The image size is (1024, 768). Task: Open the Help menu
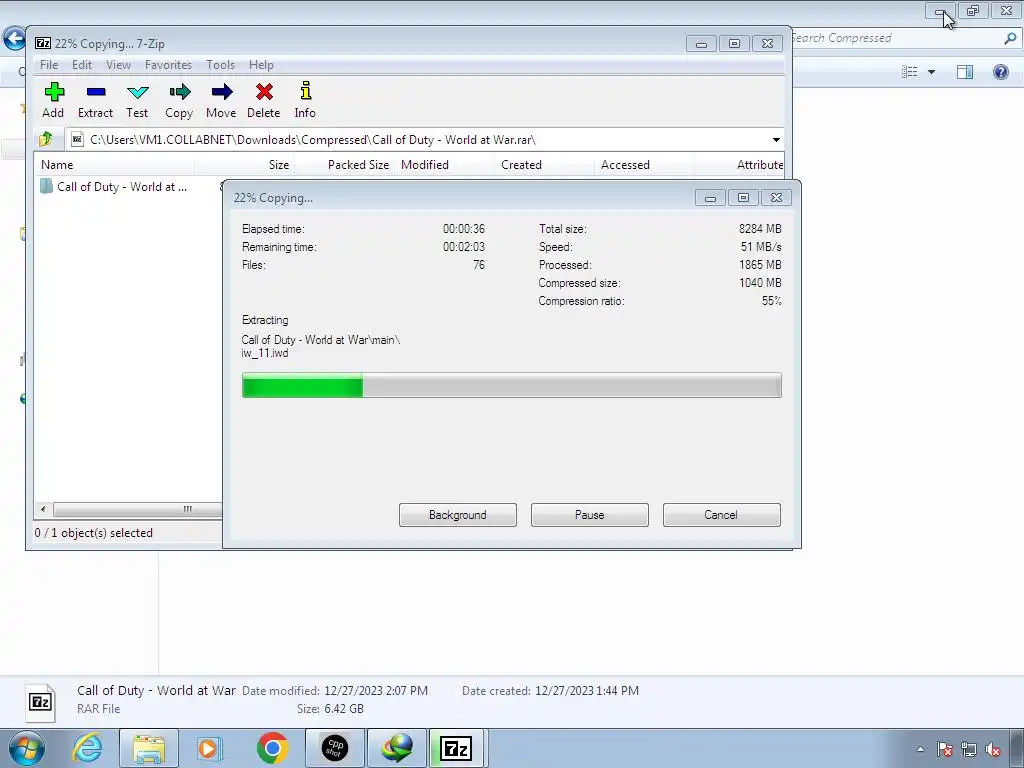(261, 65)
